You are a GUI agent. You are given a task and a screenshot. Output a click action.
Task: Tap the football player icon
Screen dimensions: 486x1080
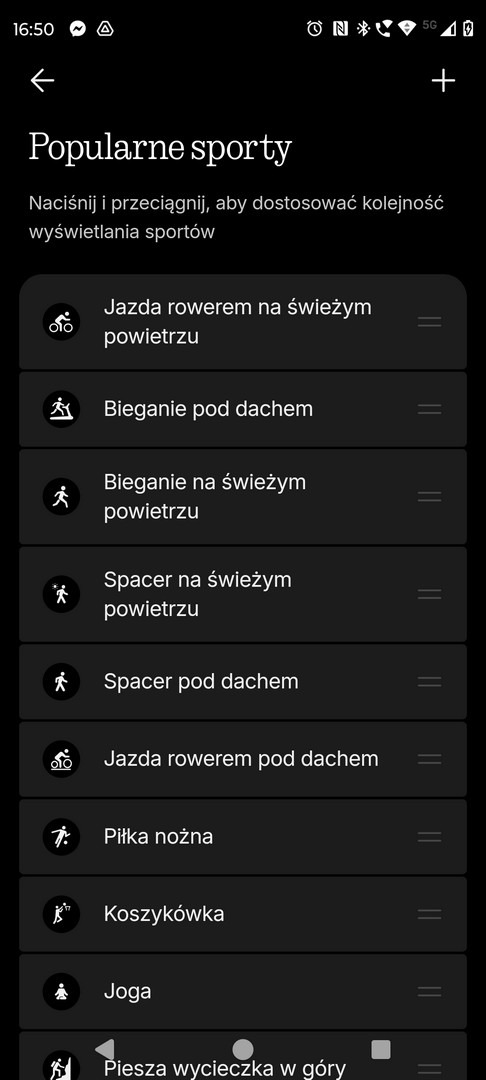(61, 836)
